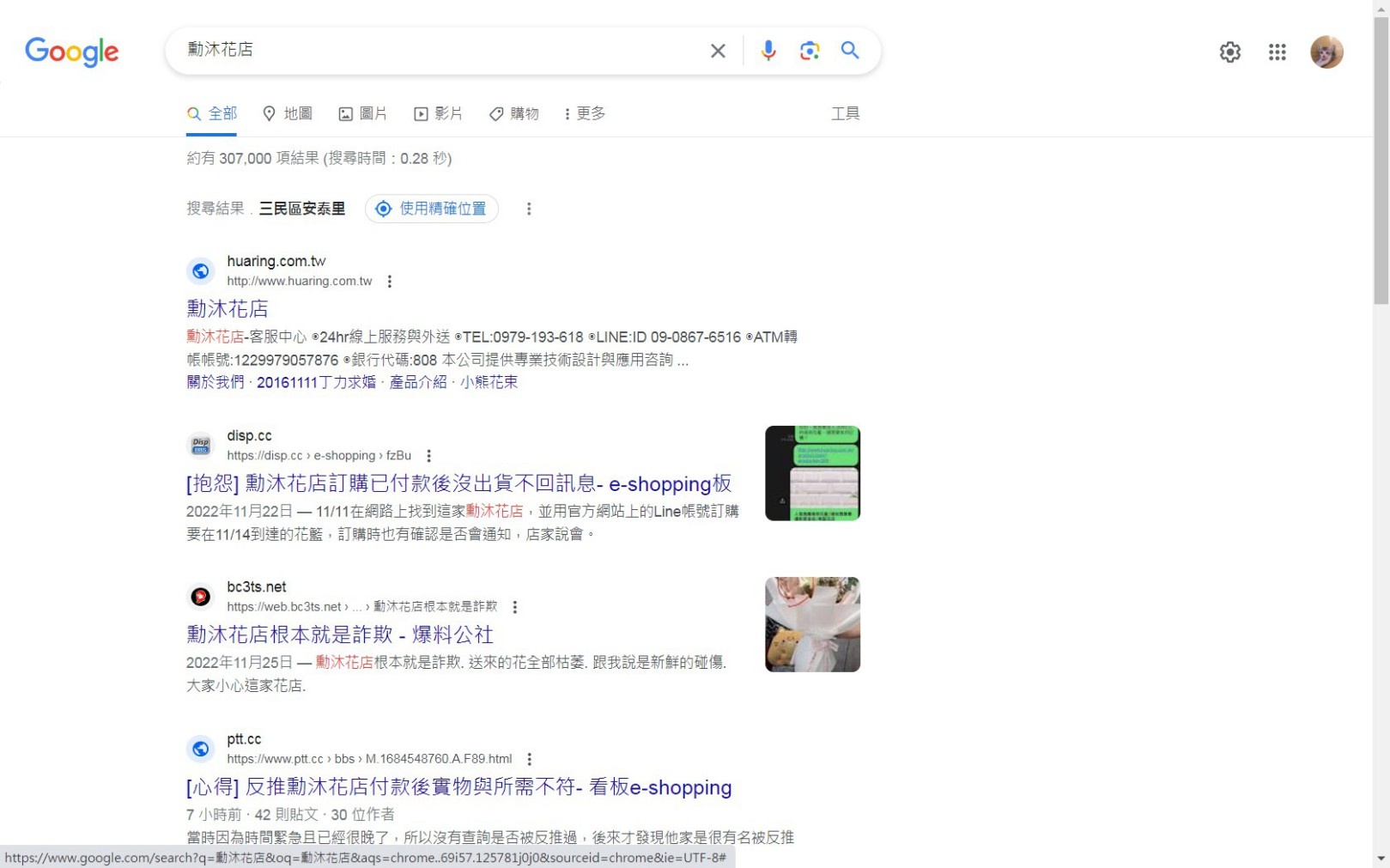The image size is (1390, 868).
Task: Click the 約有 307,000 項結果 stats text
Action: click(x=319, y=159)
